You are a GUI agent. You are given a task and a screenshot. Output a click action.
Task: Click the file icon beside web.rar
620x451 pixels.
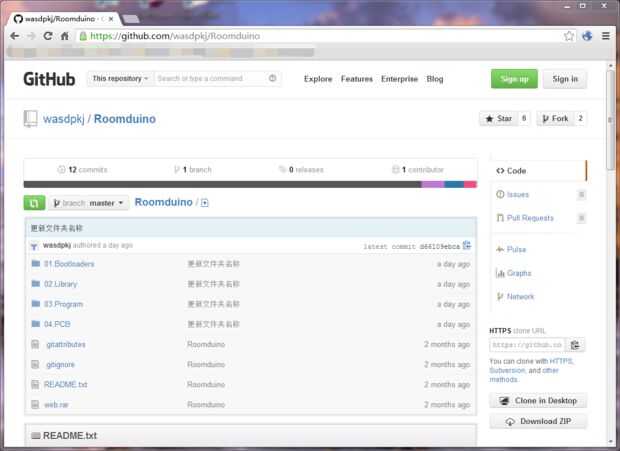[x=35, y=404]
